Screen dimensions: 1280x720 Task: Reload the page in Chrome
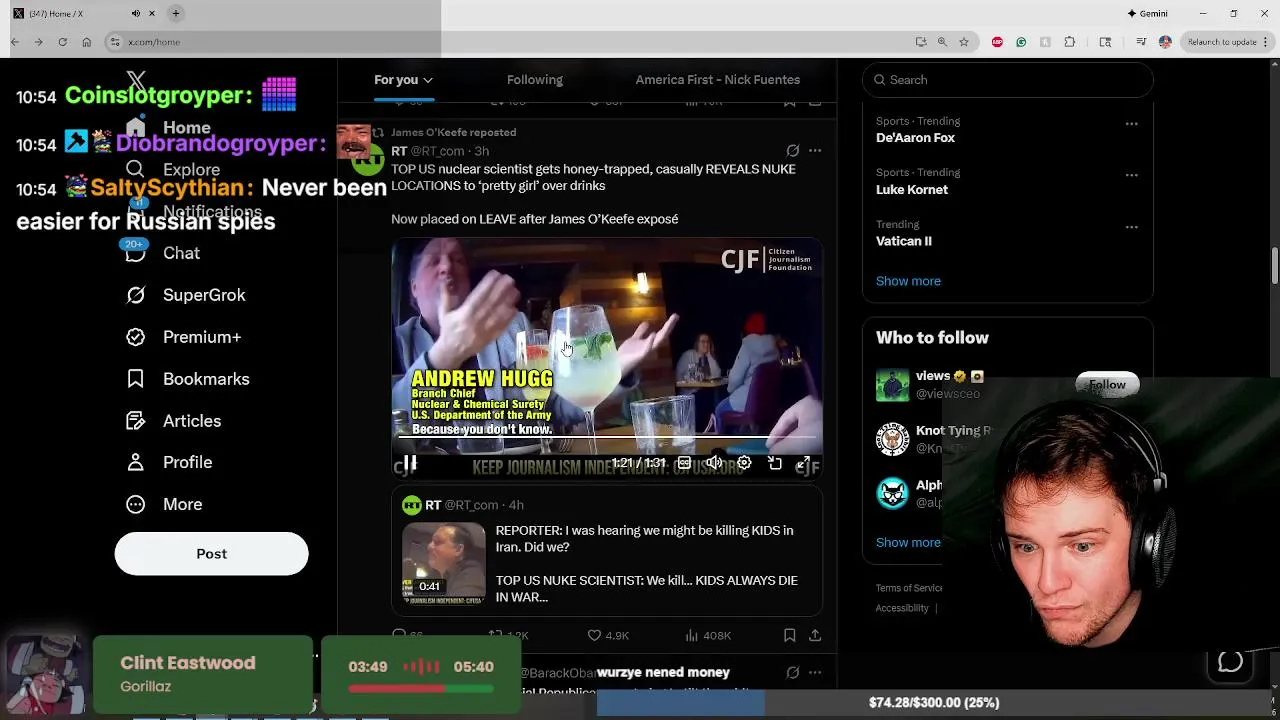(62, 42)
